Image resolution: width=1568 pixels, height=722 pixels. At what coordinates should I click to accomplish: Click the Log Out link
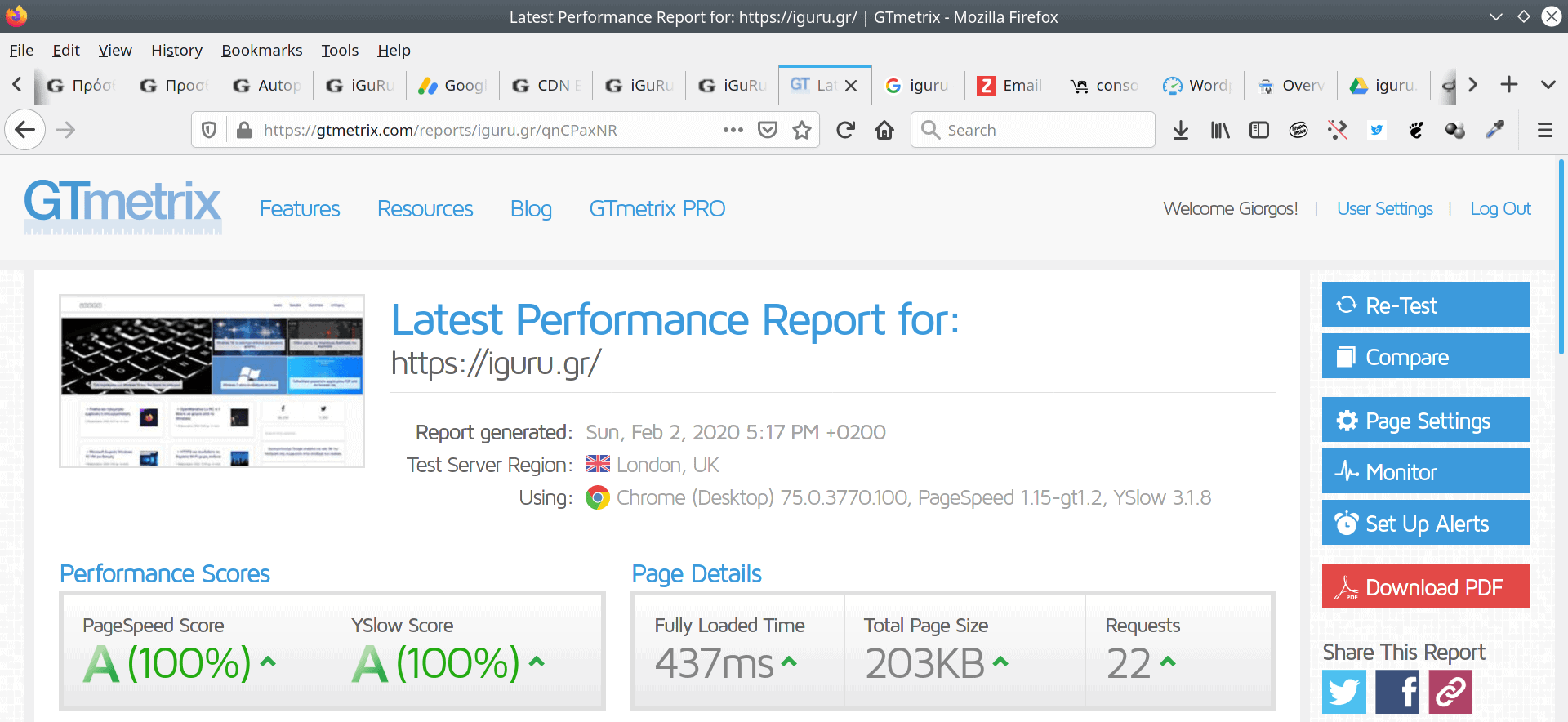(1500, 208)
